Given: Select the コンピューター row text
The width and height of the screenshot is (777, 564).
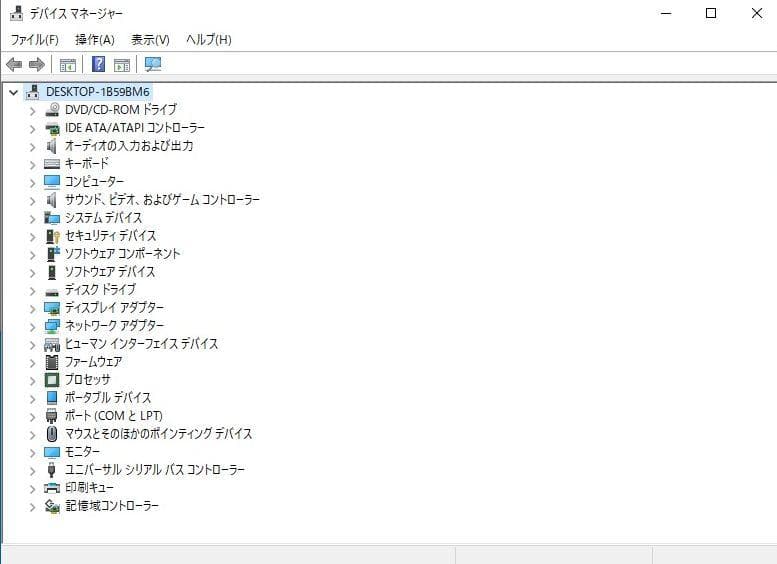Looking at the screenshot, I should (x=94, y=182).
